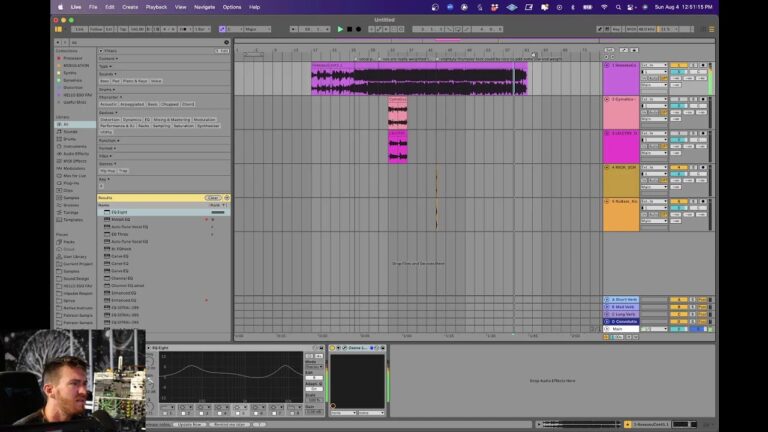
Task: Select Sounds in the Library sidebar
Action: coord(70,131)
